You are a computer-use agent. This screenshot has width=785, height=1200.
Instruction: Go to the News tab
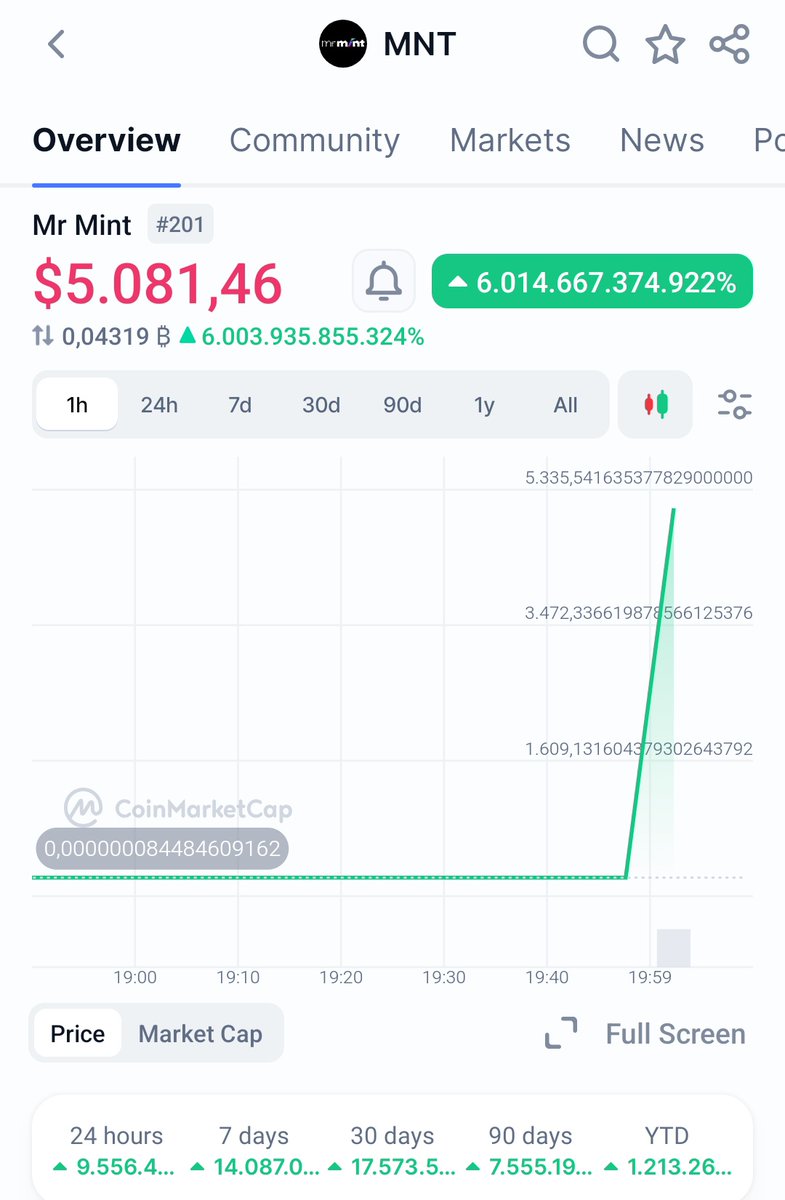662,140
